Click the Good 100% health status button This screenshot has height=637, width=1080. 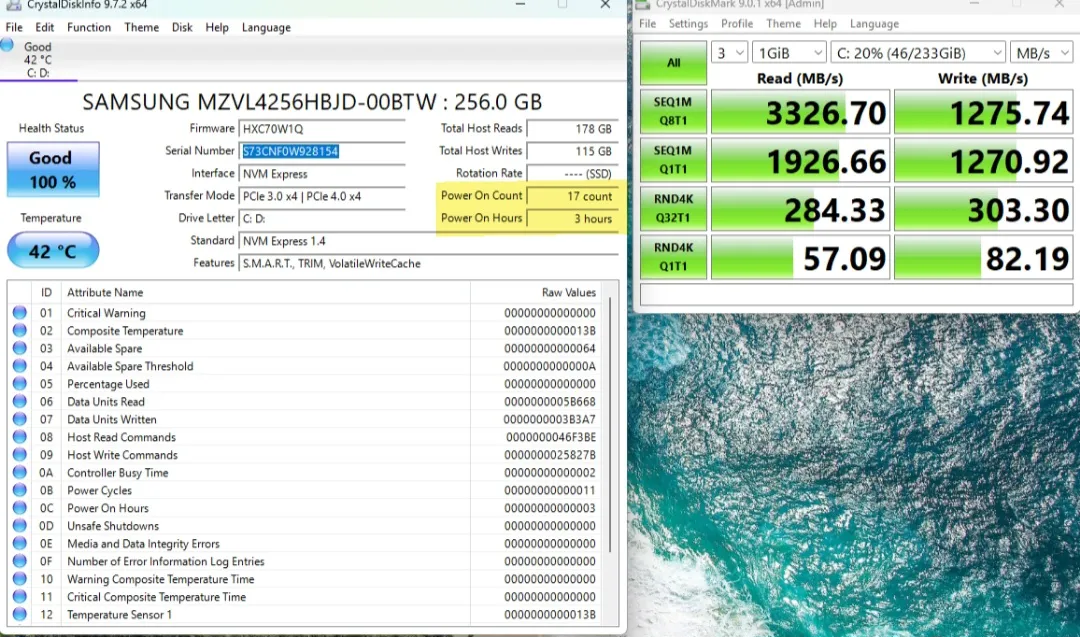click(53, 170)
